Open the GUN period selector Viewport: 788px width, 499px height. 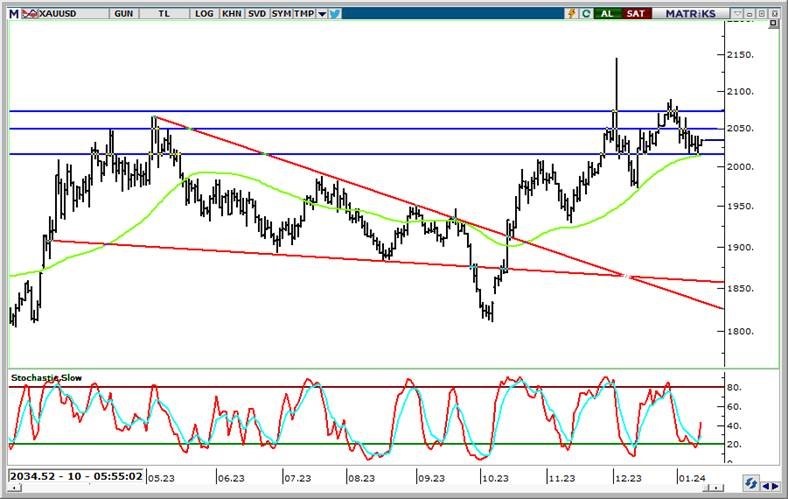(x=124, y=13)
